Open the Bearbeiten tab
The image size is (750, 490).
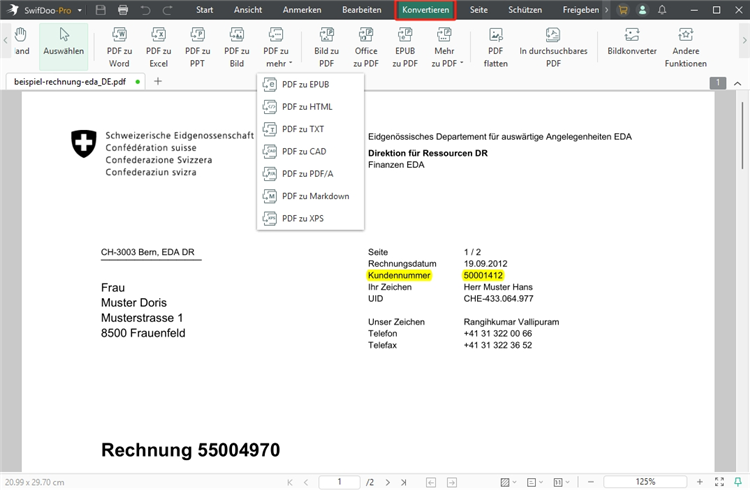pos(362,10)
